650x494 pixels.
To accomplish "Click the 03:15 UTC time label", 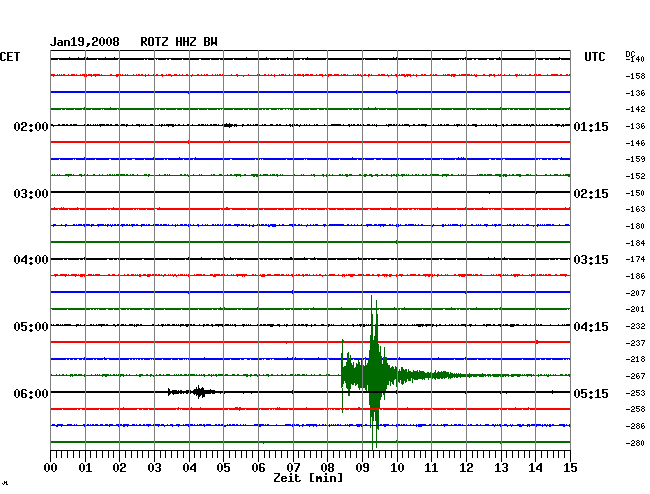I will pos(591,260).
